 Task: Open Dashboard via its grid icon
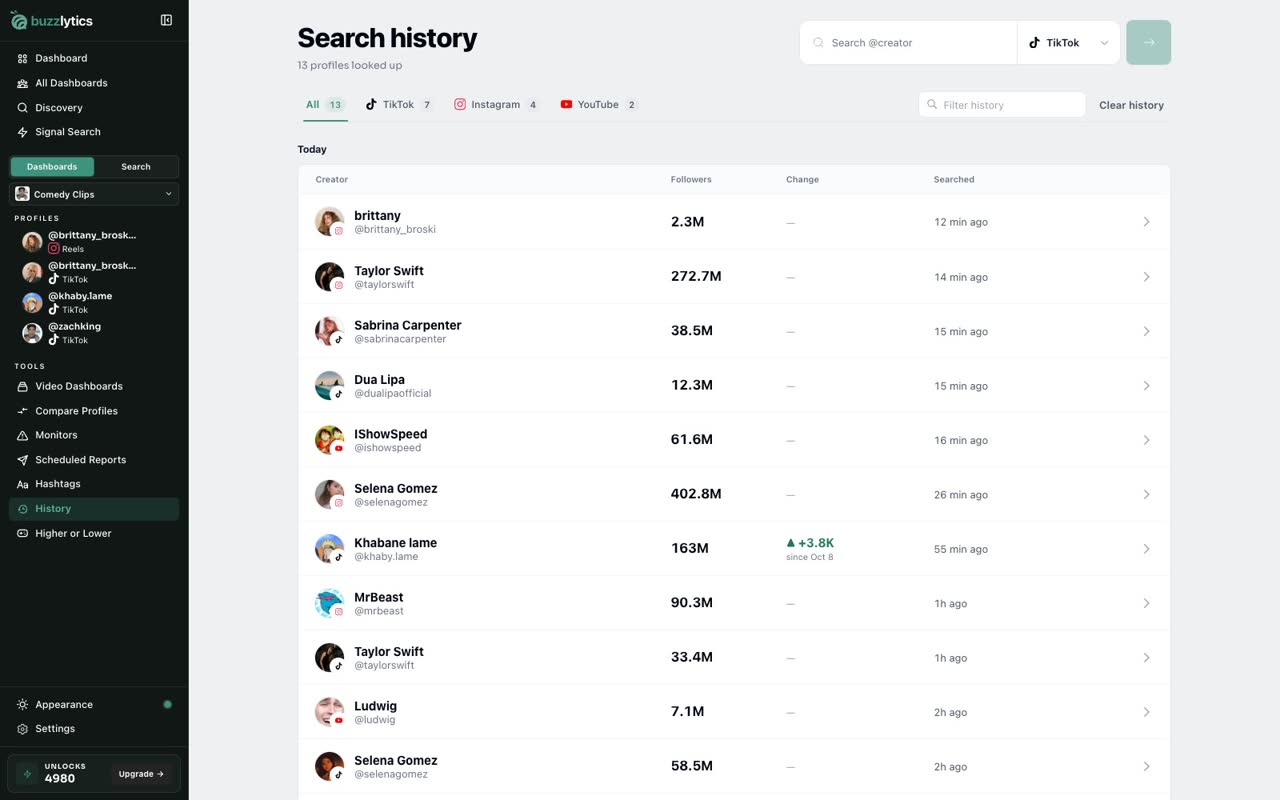point(22,58)
